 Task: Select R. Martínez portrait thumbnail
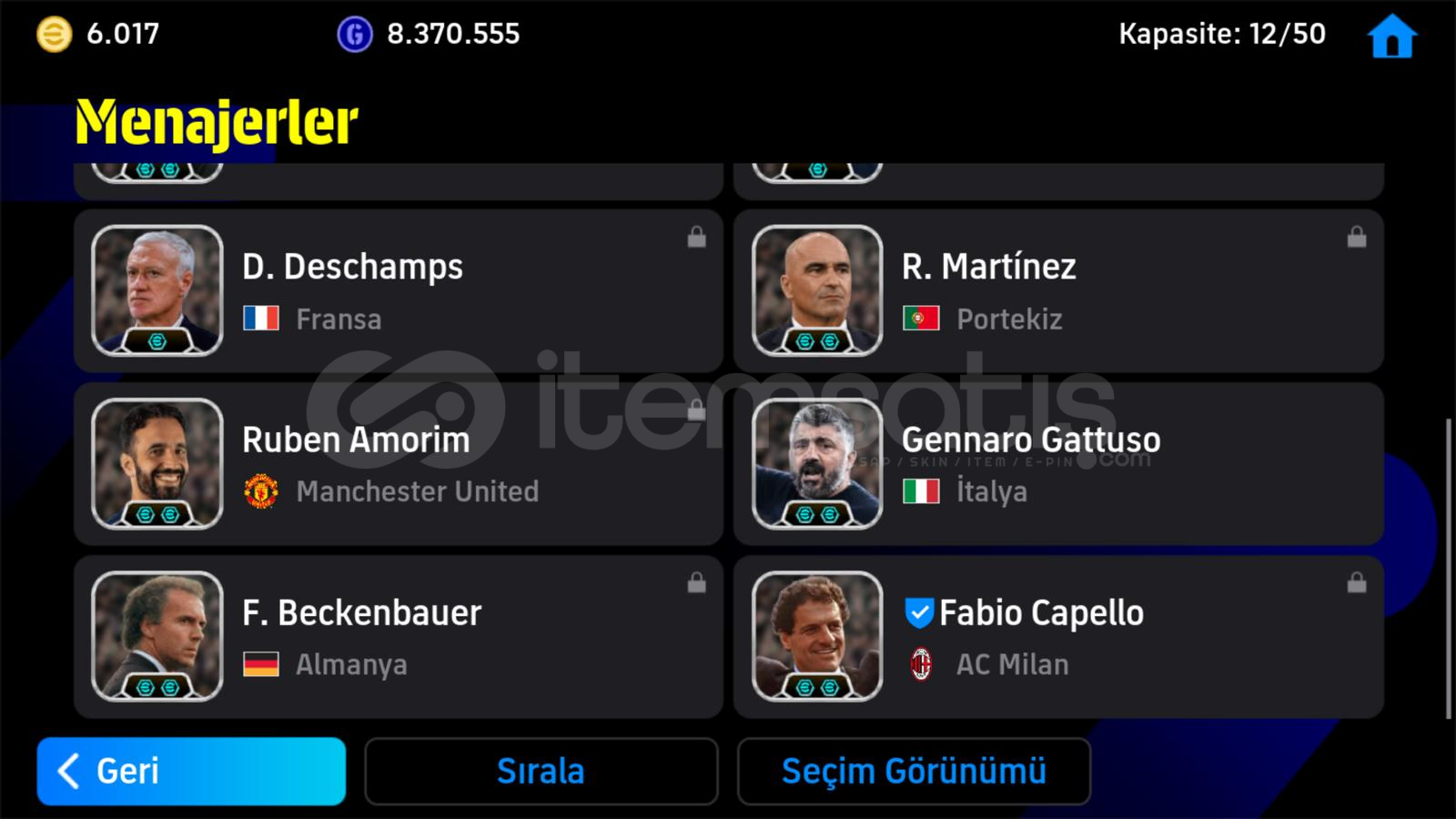tap(817, 290)
